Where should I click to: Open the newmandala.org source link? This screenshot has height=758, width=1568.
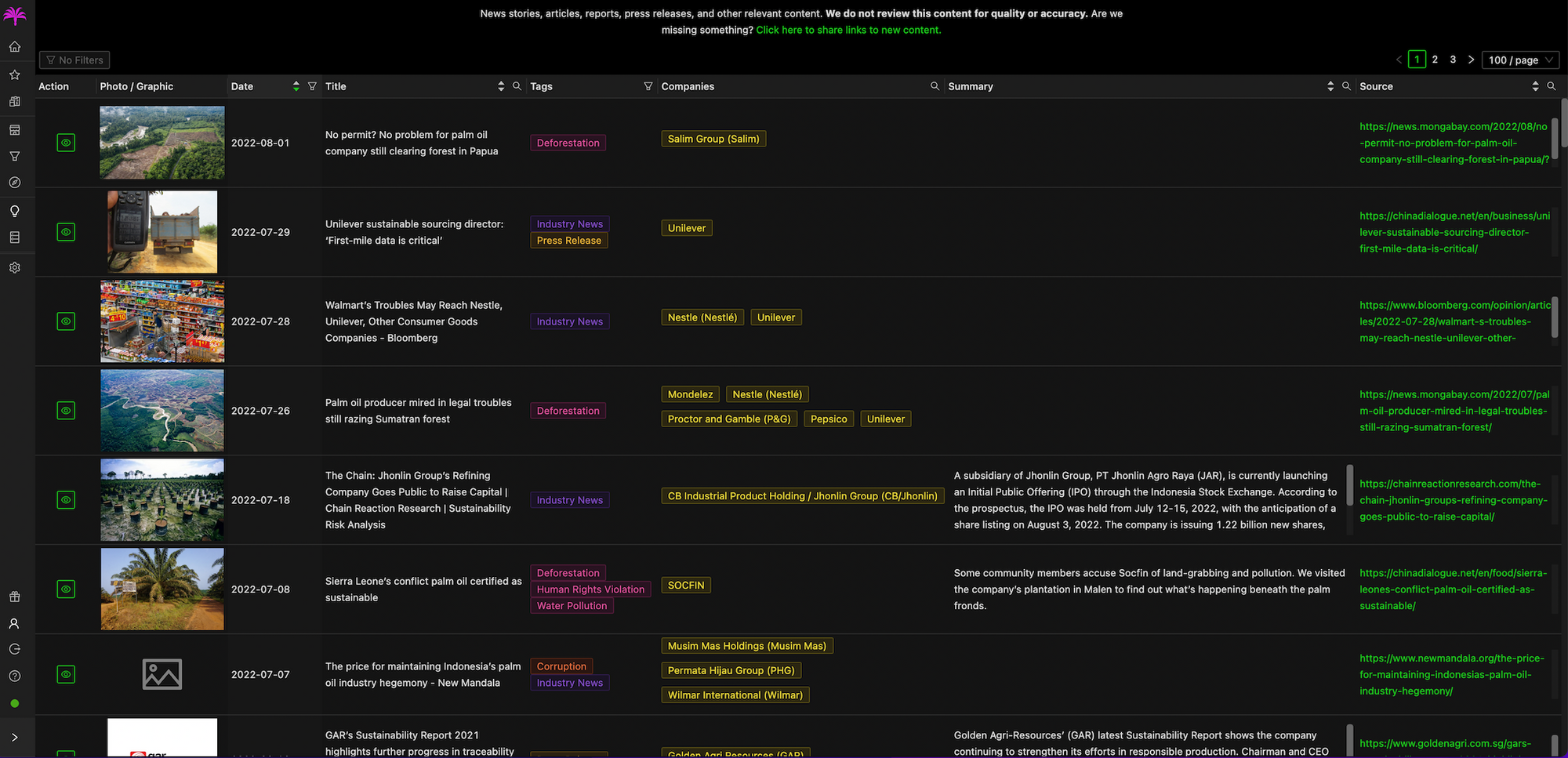[x=1452, y=674]
